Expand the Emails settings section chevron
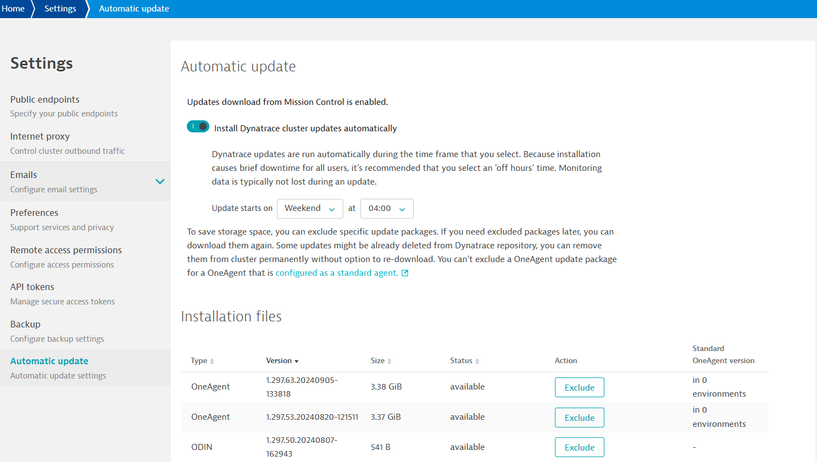The width and height of the screenshot is (817, 462). [x=160, y=181]
